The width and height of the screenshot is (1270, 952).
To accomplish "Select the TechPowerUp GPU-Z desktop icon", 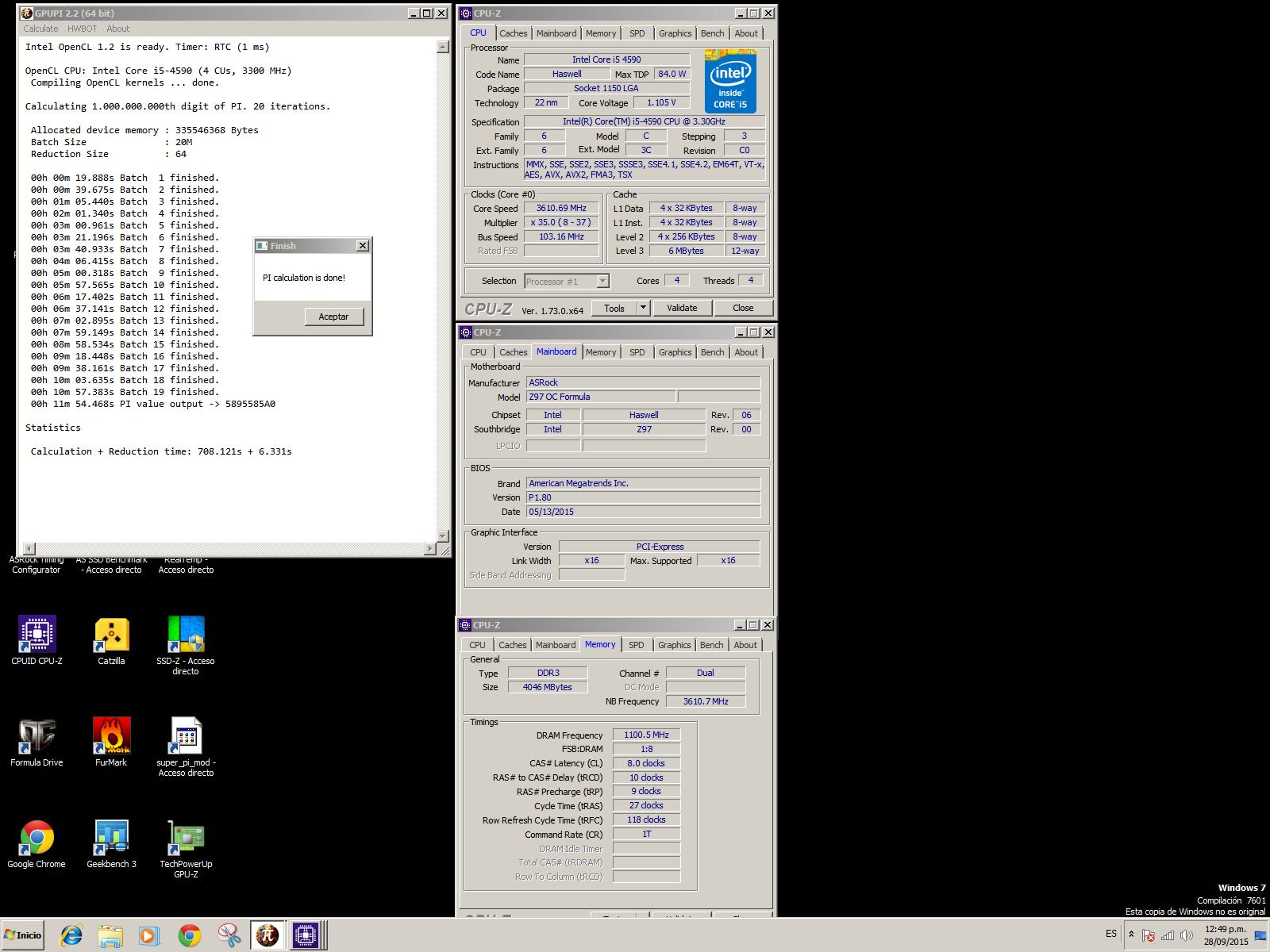I will tap(186, 849).
